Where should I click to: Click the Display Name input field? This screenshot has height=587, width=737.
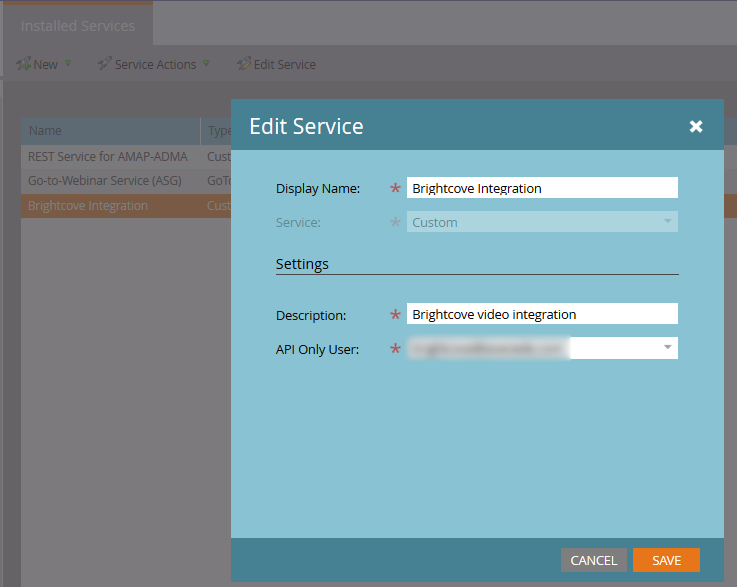pos(542,188)
